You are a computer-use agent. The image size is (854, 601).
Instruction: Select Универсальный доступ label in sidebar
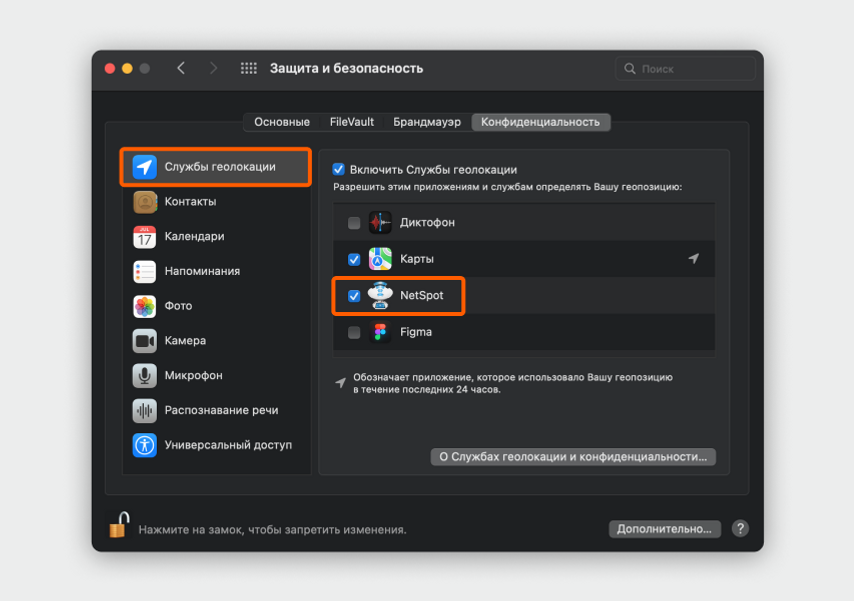pos(228,445)
